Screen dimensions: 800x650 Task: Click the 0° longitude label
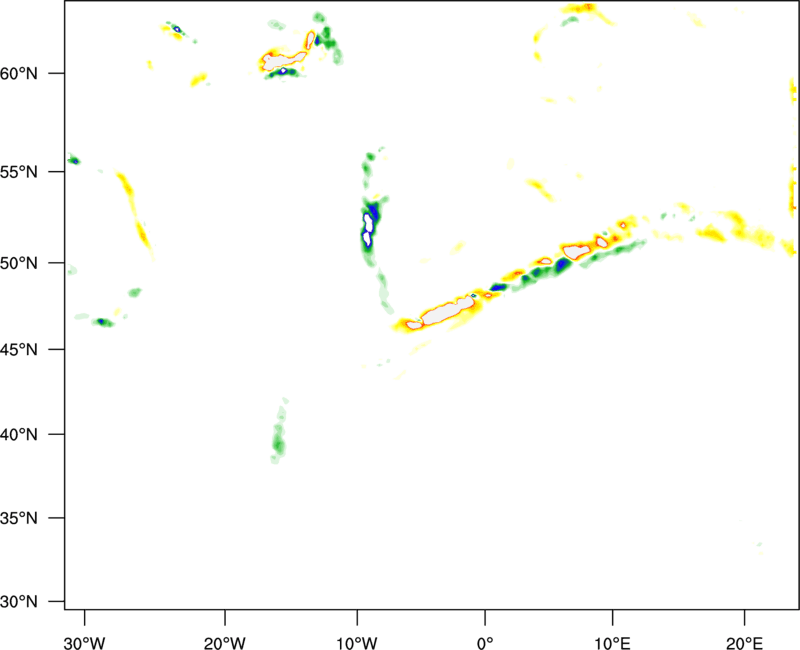pyautogui.click(x=485, y=643)
